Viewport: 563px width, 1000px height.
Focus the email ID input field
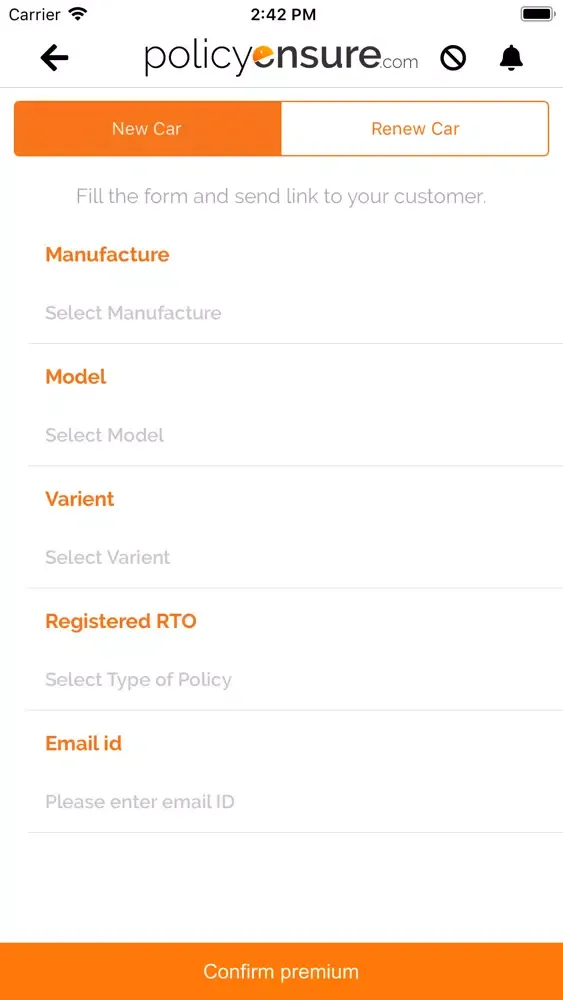coord(295,802)
